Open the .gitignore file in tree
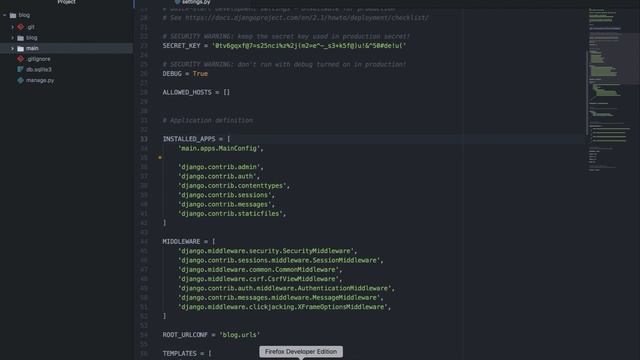The height and width of the screenshot is (360, 640). coord(38,59)
